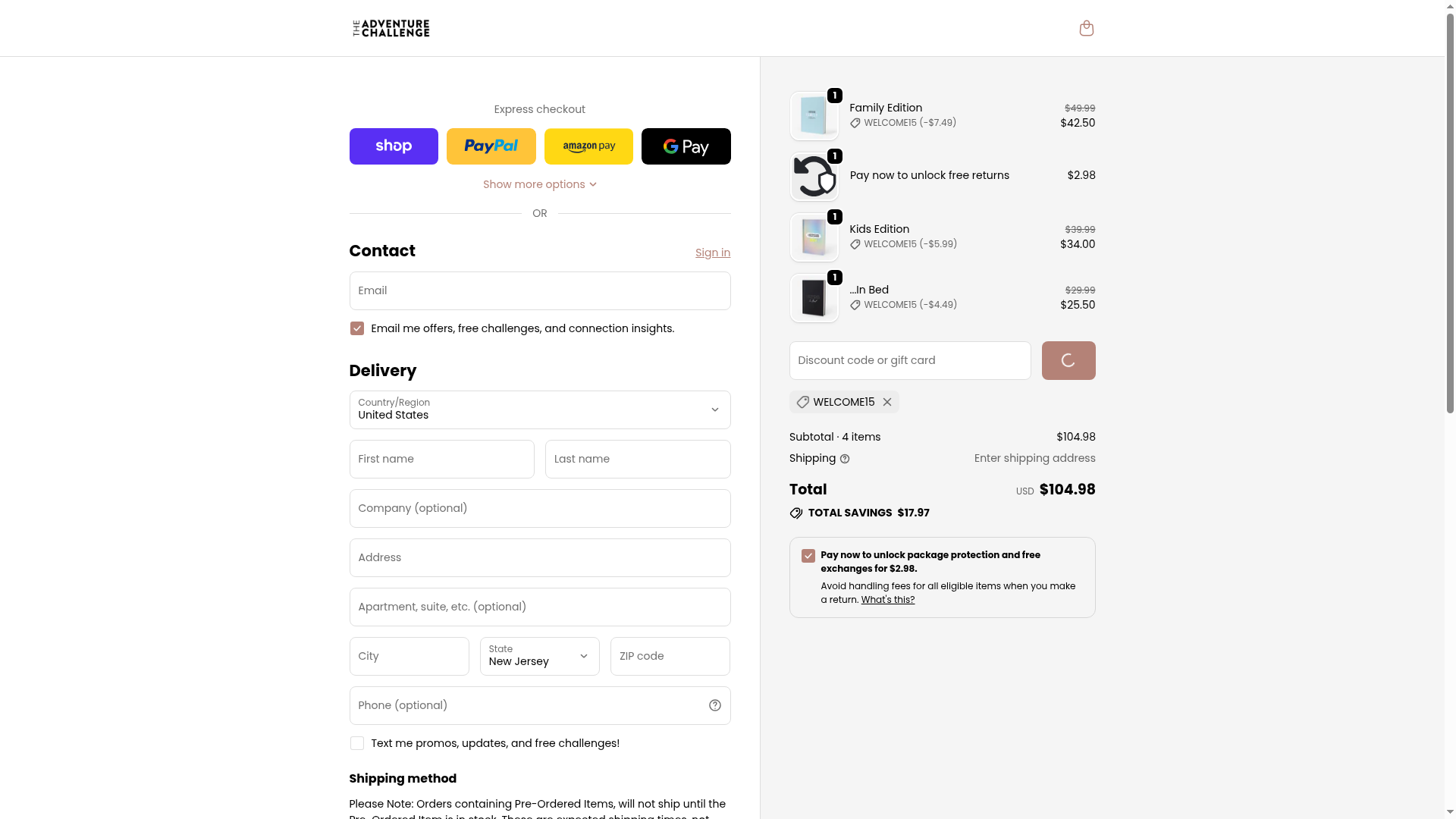Click the Phone field help icon
This screenshot has width=1456, height=819.
(714, 705)
